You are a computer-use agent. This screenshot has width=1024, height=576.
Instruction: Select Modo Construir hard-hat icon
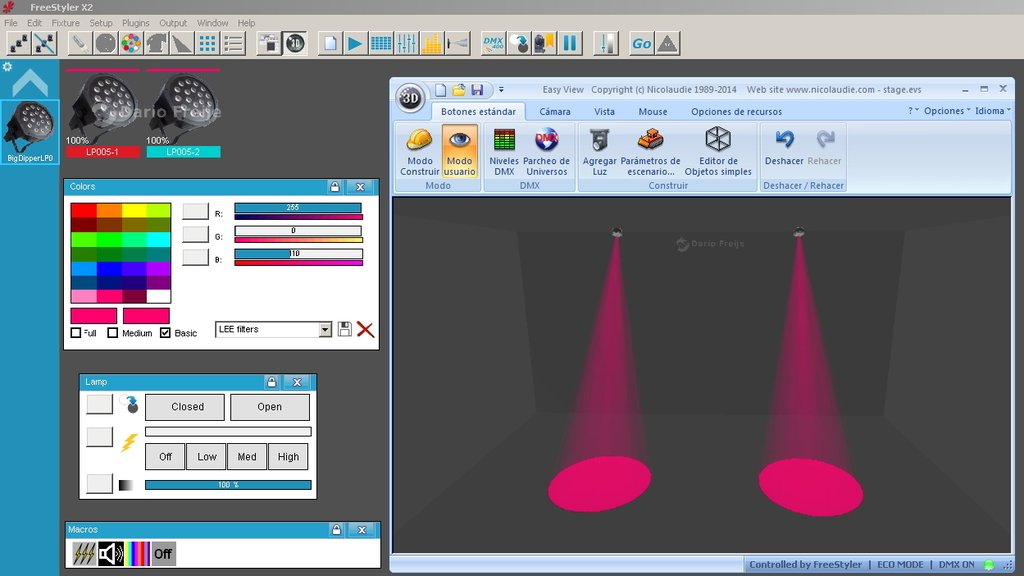(419, 152)
